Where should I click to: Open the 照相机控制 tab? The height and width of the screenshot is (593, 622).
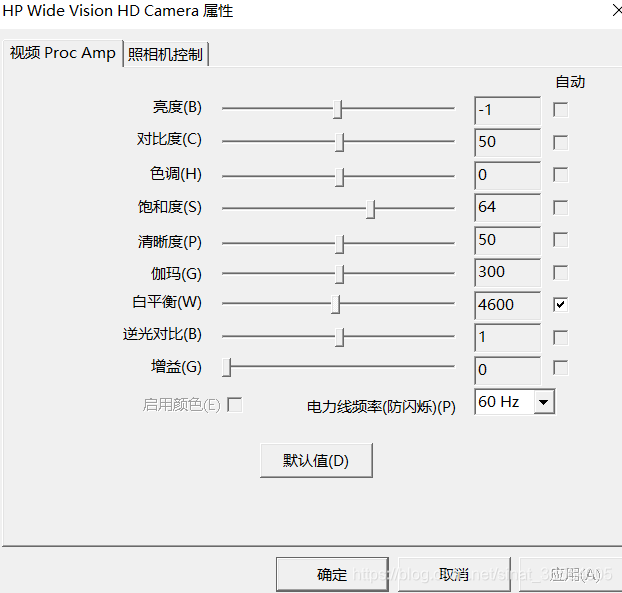click(165, 54)
